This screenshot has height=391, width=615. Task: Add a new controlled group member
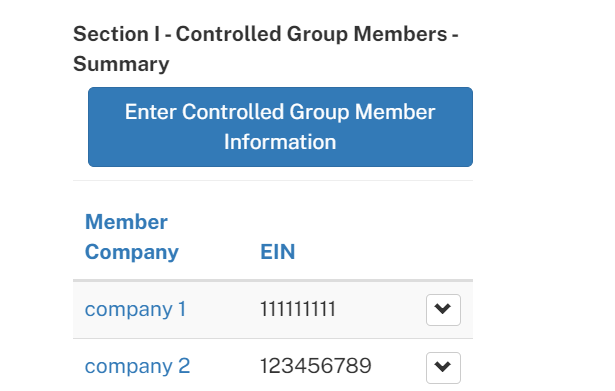point(280,127)
